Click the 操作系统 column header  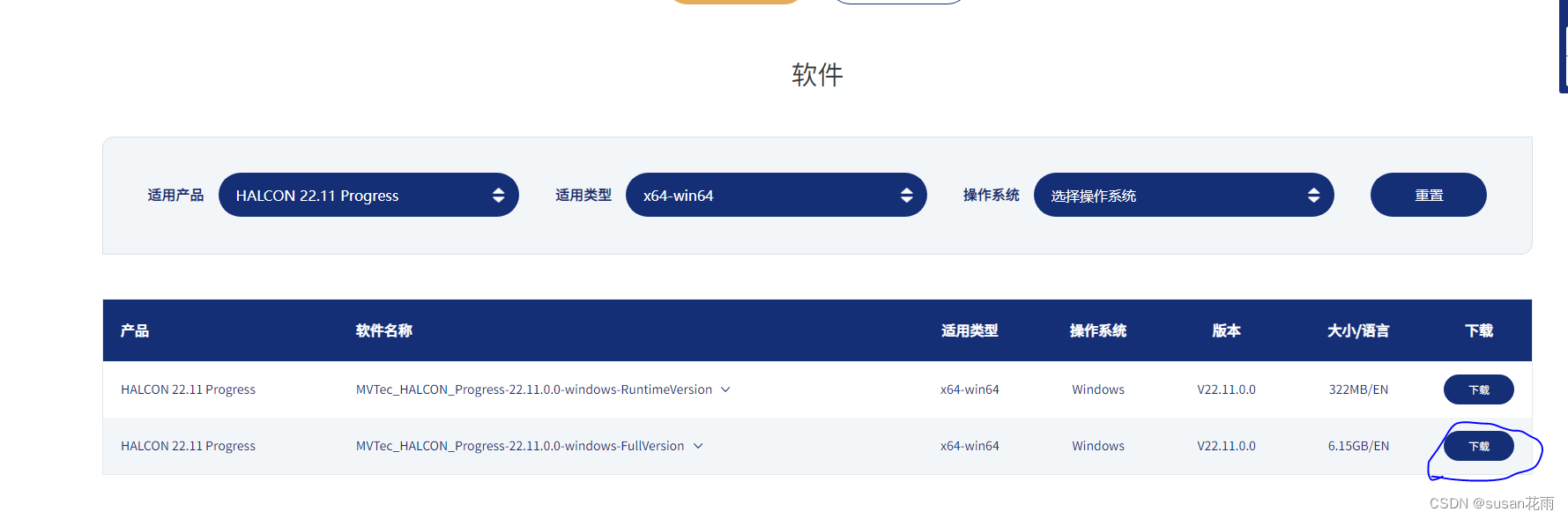tap(1098, 330)
